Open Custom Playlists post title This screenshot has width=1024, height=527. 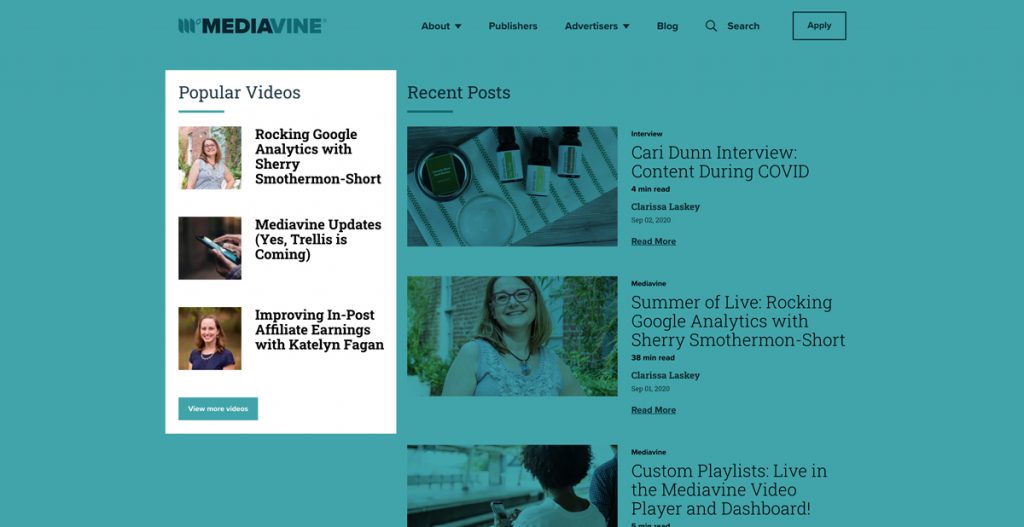pyautogui.click(x=729, y=490)
